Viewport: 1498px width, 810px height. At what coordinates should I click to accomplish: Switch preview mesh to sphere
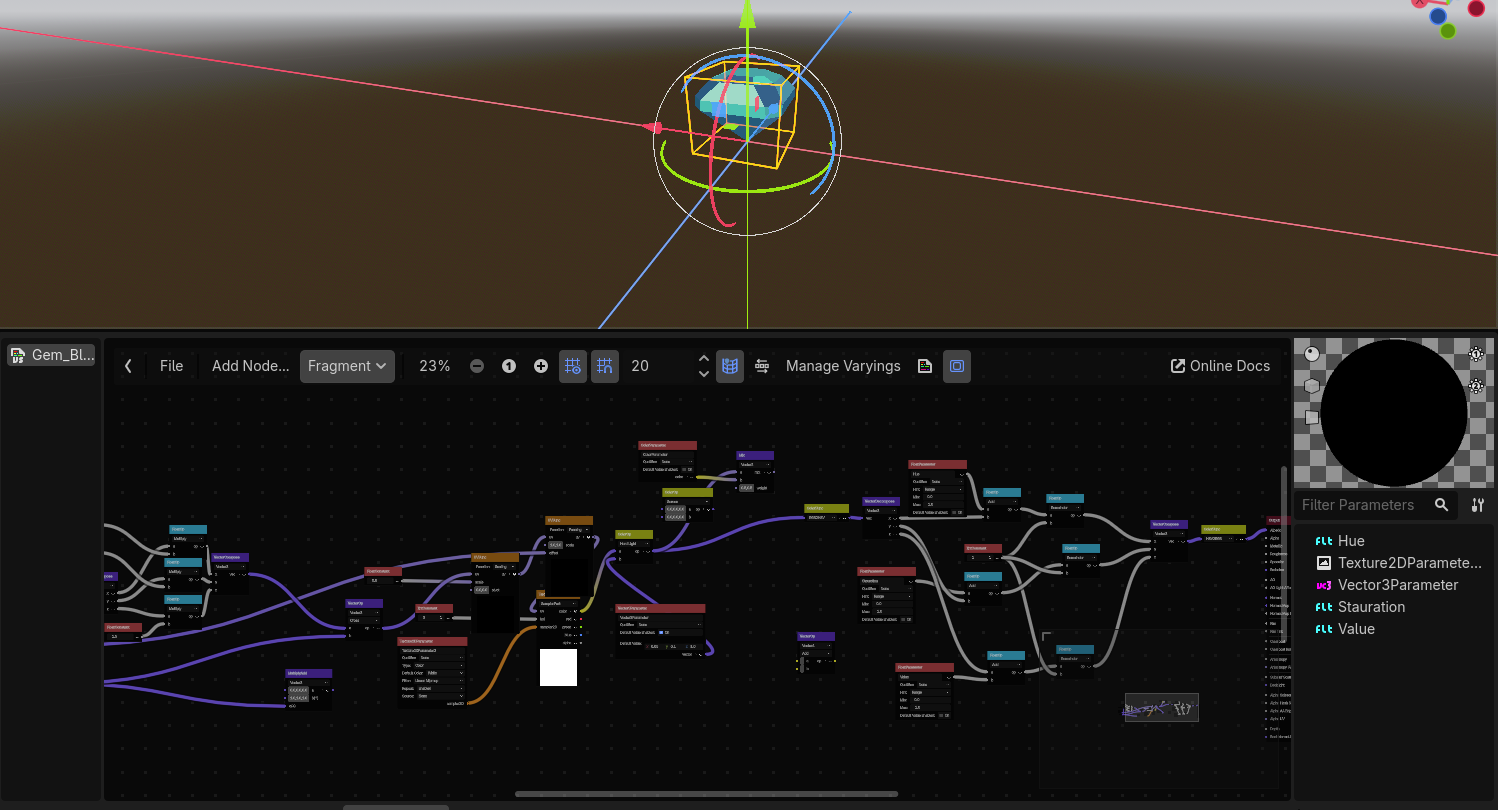1312,354
